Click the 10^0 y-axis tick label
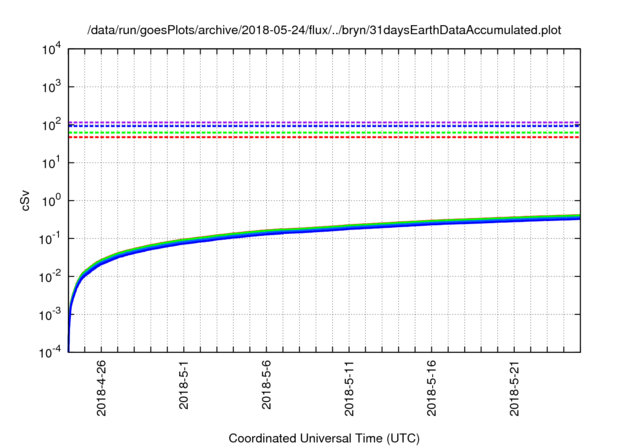The height and width of the screenshot is (448, 640). pos(50,200)
